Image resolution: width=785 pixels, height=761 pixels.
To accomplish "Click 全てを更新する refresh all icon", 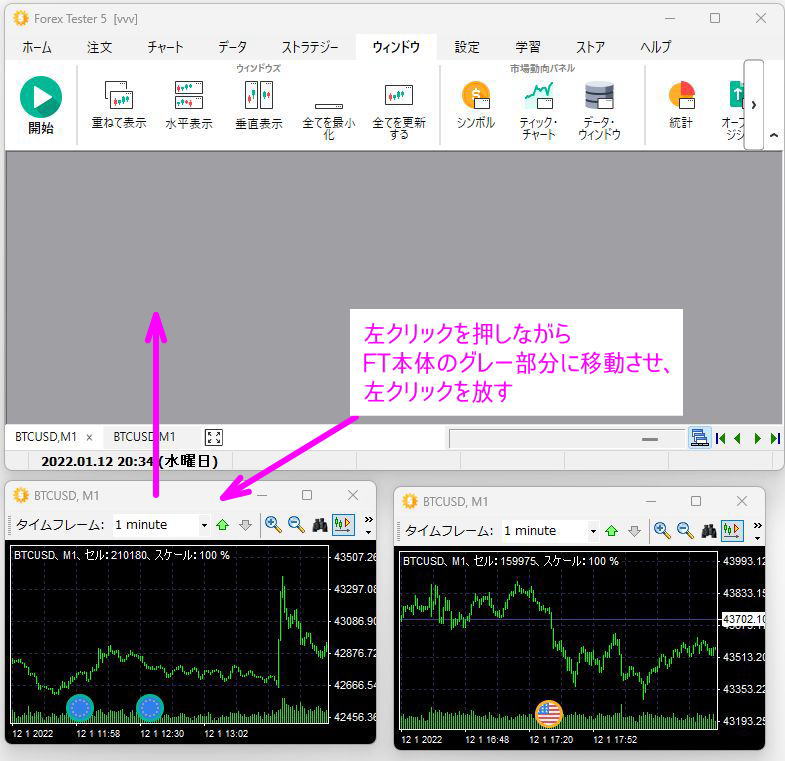I will (399, 95).
